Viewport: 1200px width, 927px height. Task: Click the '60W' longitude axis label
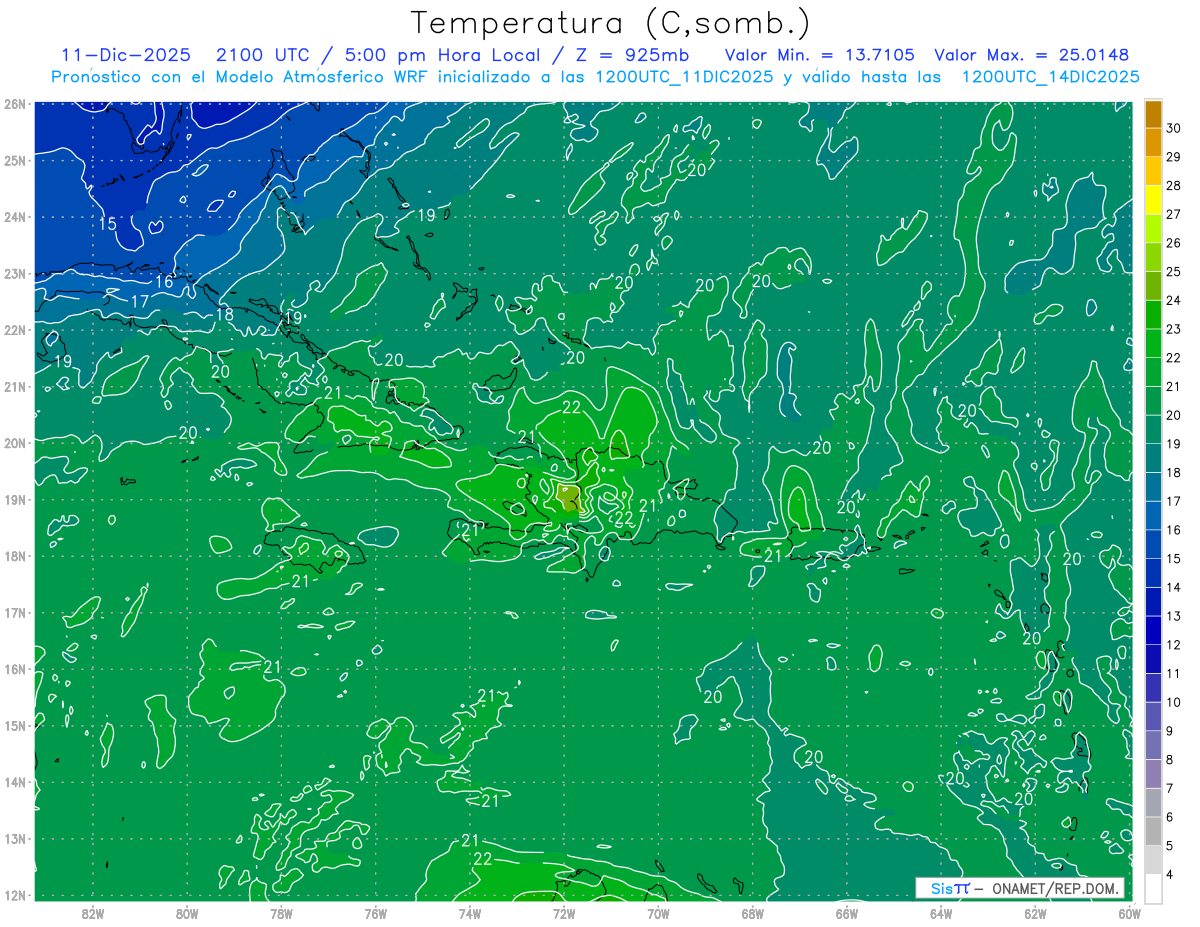tap(1129, 913)
